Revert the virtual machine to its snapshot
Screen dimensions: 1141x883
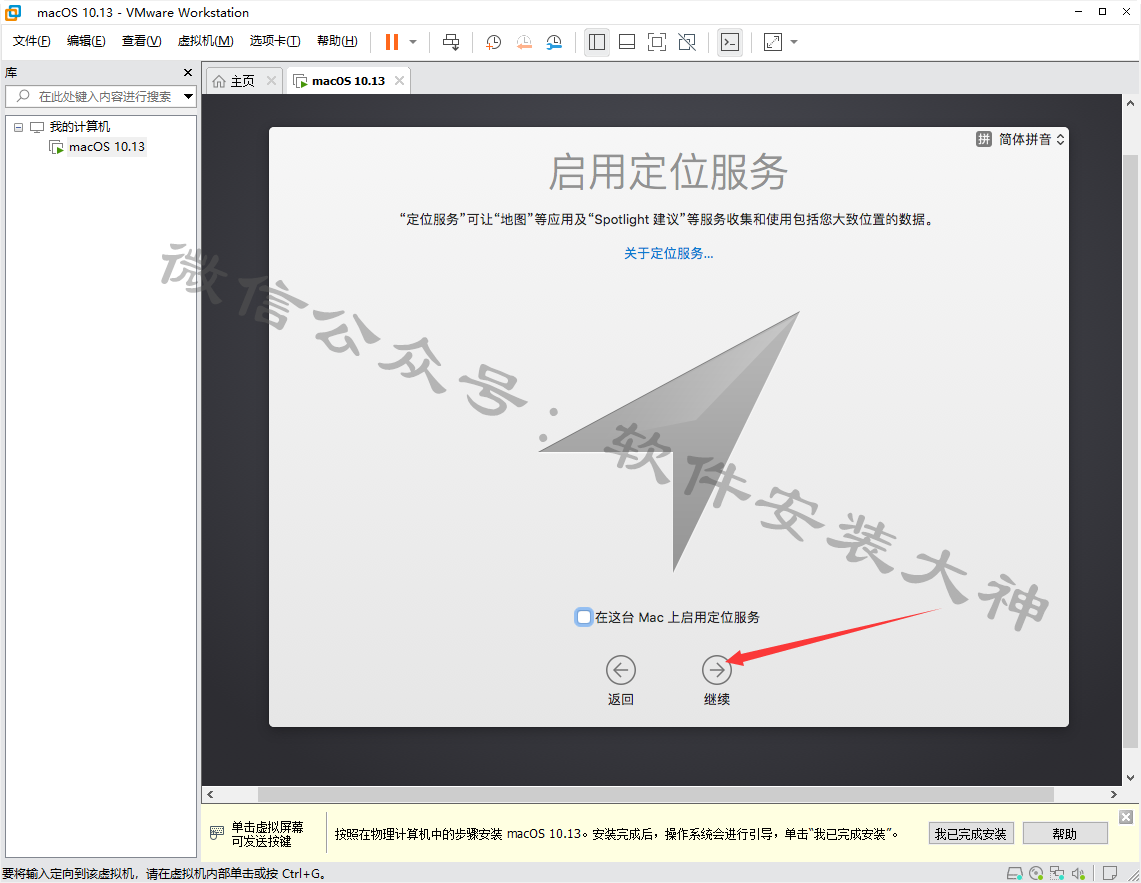[x=524, y=42]
